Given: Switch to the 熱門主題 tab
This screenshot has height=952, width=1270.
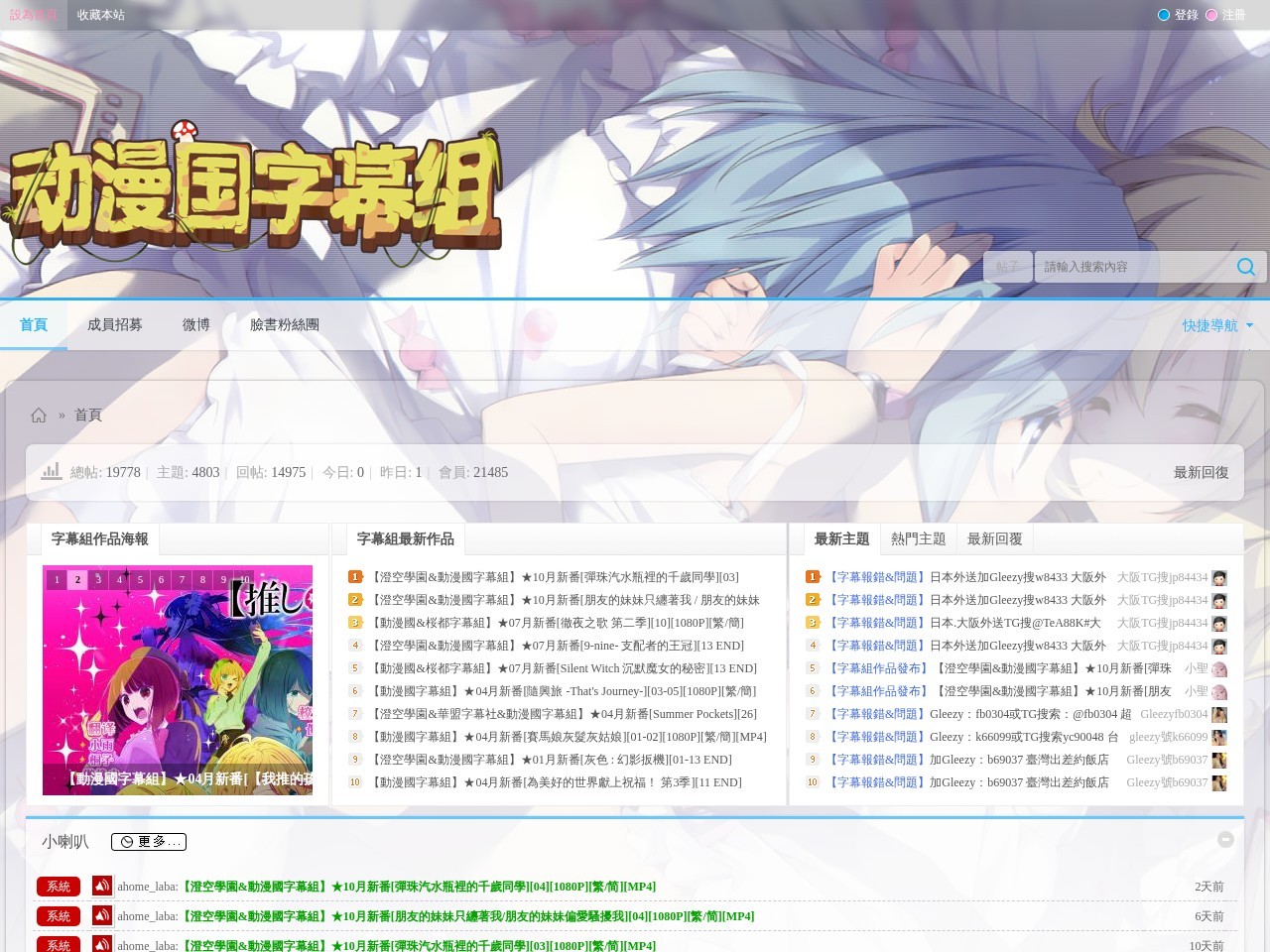Looking at the screenshot, I should (x=918, y=538).
